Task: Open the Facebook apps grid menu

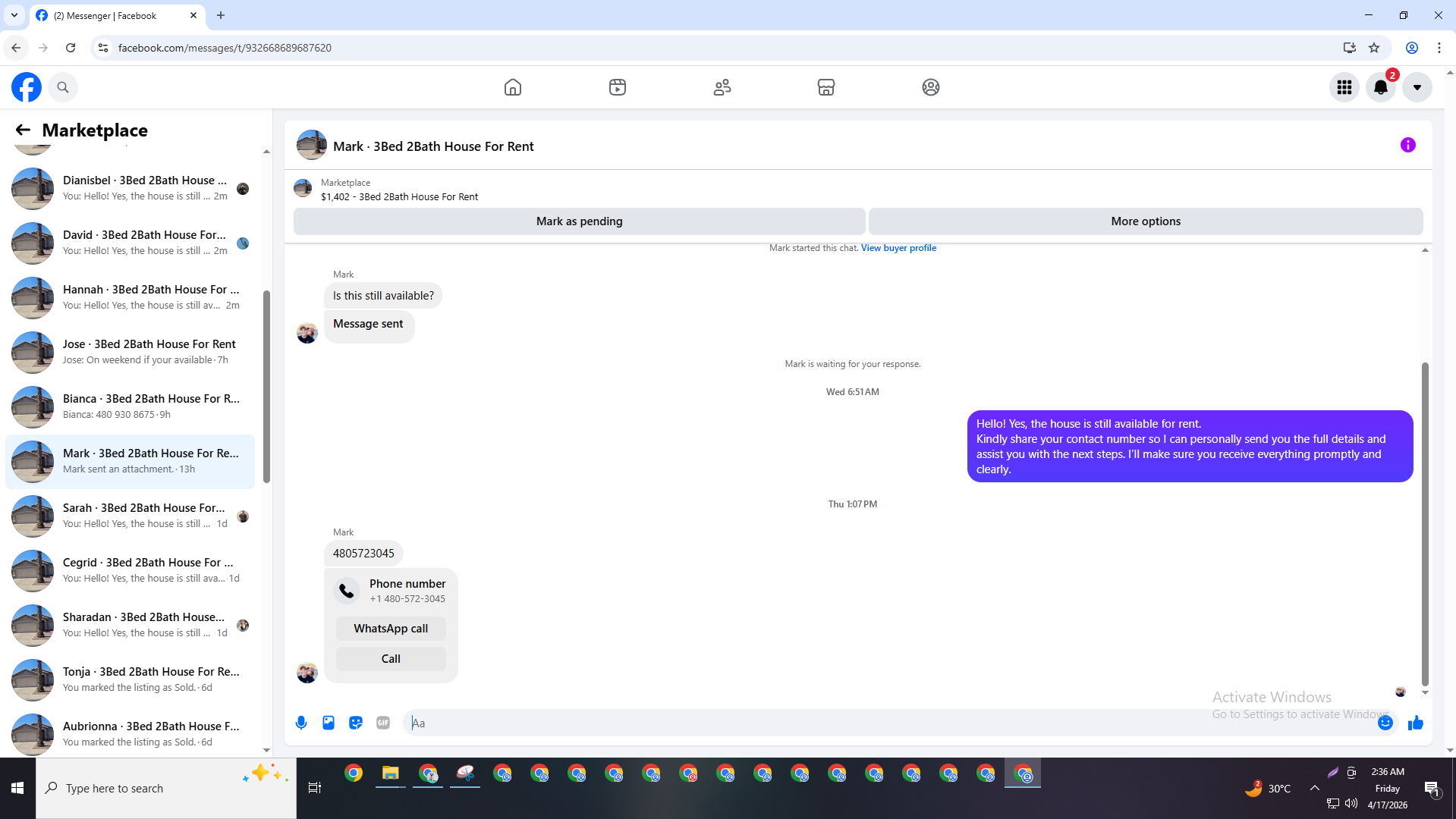Action: (x=1344, y=87)
